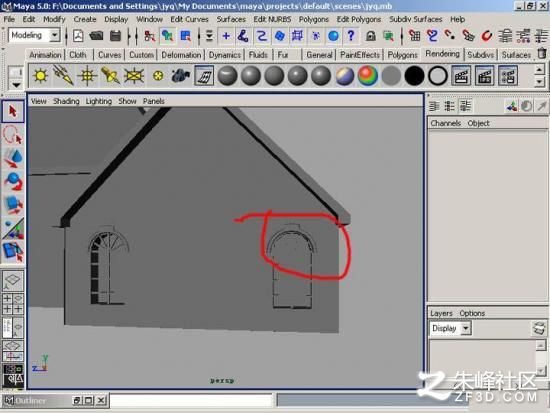Image resolution: width=550 pixels, height=413 pixels.
Task: Choose the Rotate tool in toolbox
Action: pos(13,181)
